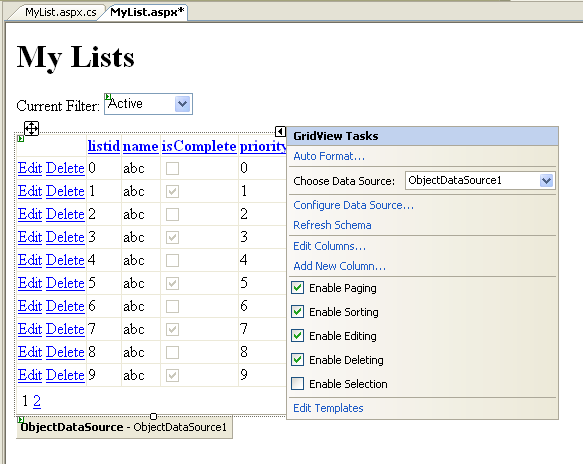Viewport: 583px width, 464px height.
Task: Open the Choose Data Source dropdown
Action: point(546,181)
